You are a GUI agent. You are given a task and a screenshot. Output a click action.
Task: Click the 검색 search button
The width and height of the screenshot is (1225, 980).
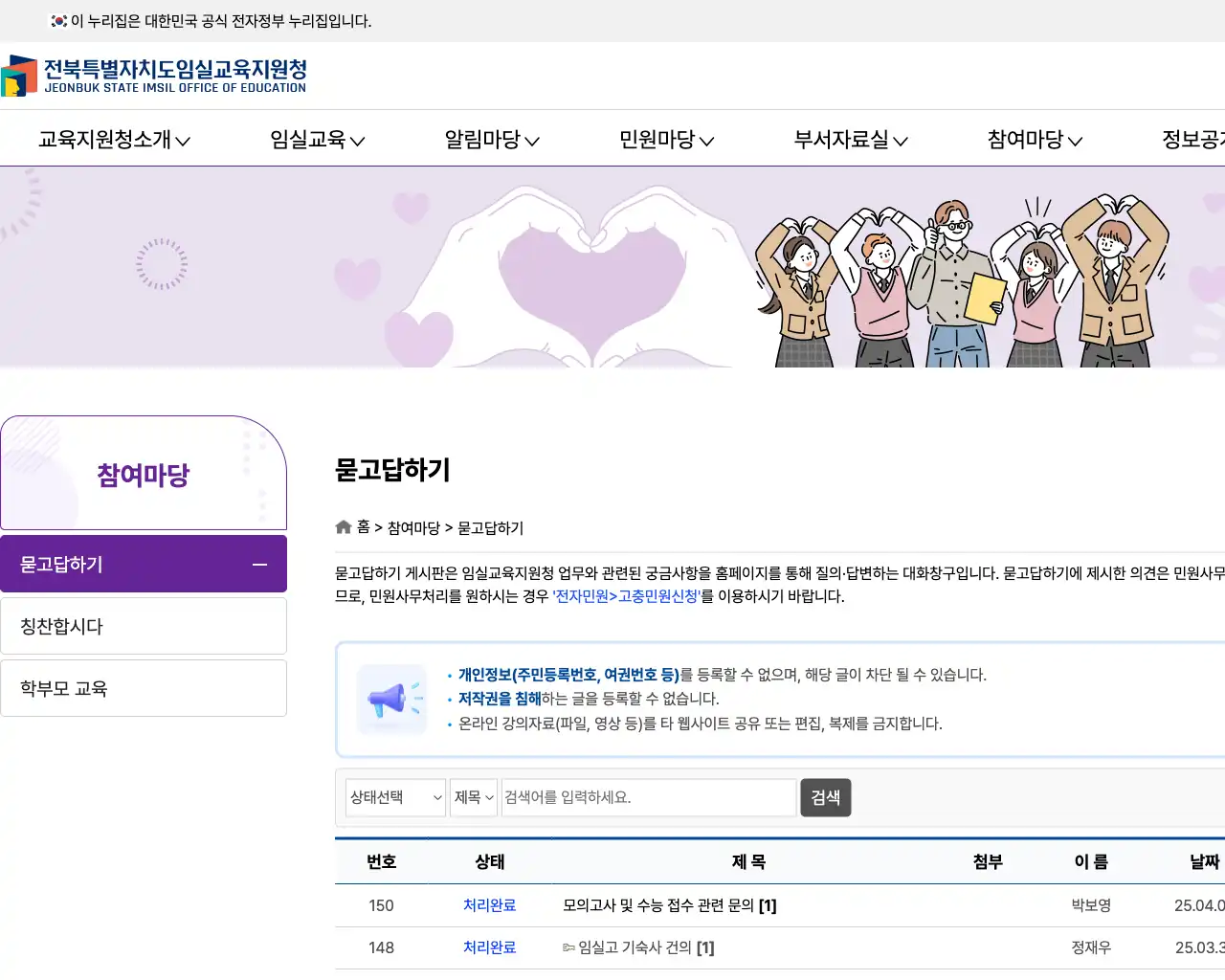click(825, 797)
